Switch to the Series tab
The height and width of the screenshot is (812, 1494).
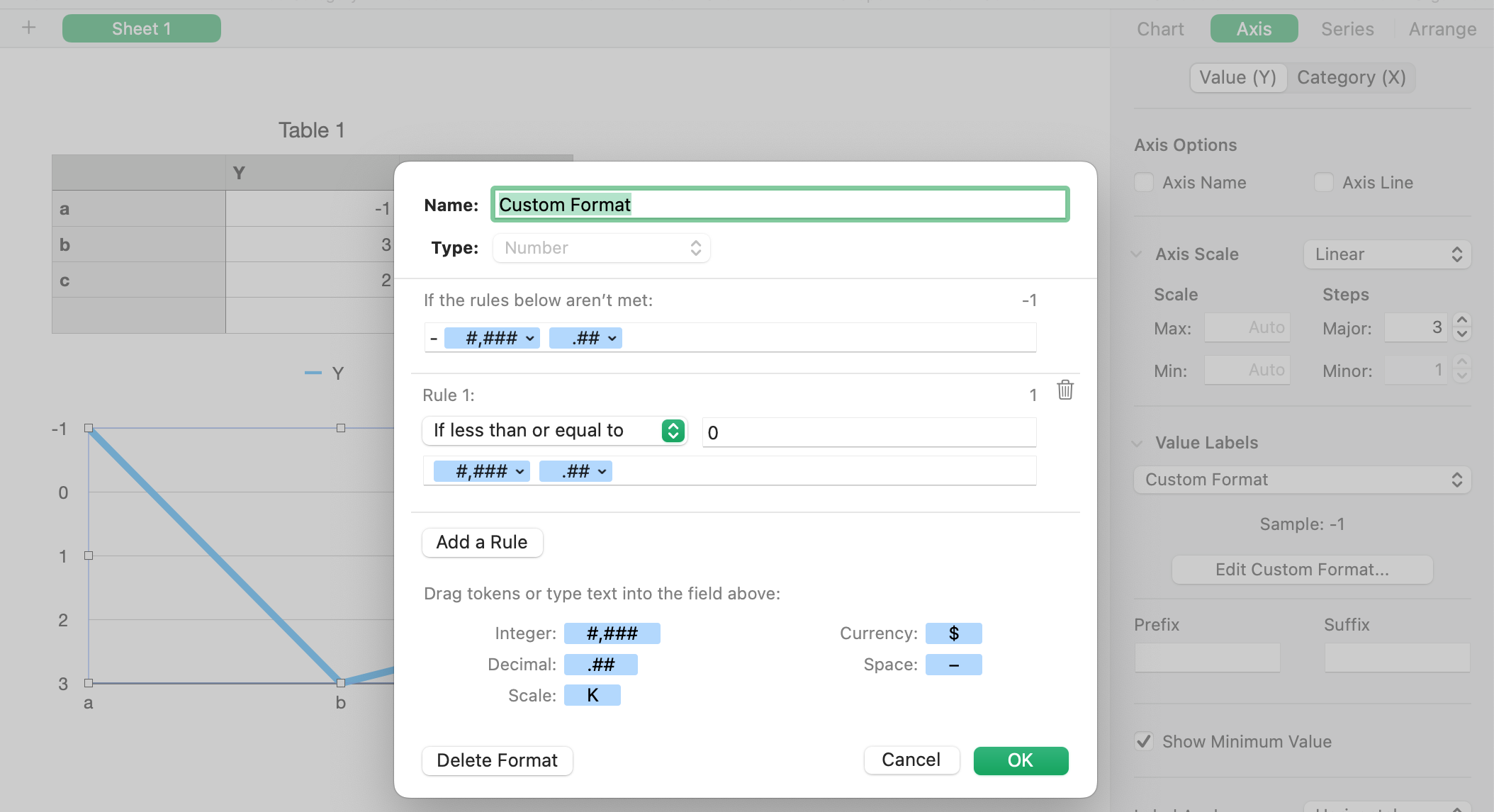[x=1347, y=29]
